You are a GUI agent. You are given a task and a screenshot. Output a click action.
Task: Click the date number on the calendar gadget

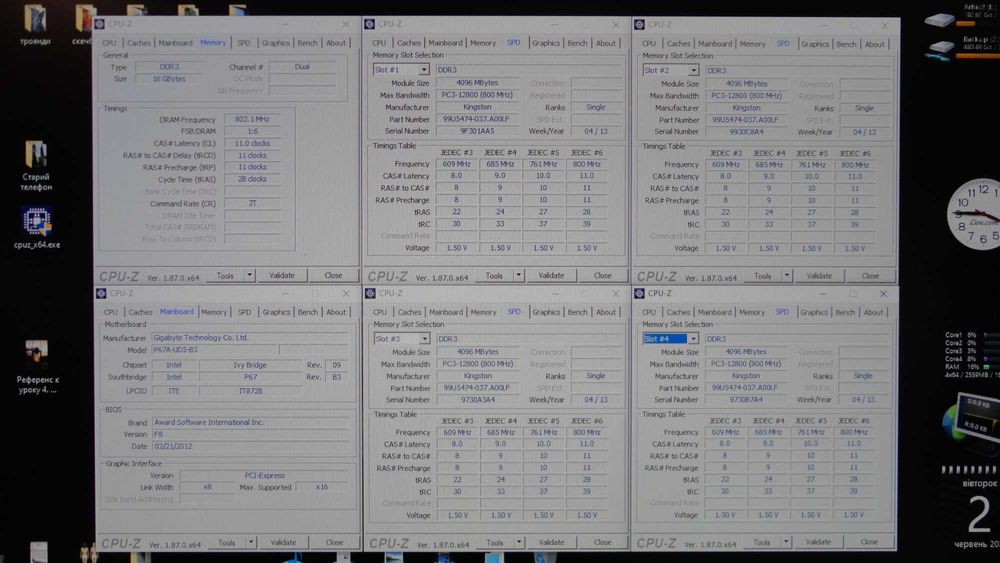979,515
